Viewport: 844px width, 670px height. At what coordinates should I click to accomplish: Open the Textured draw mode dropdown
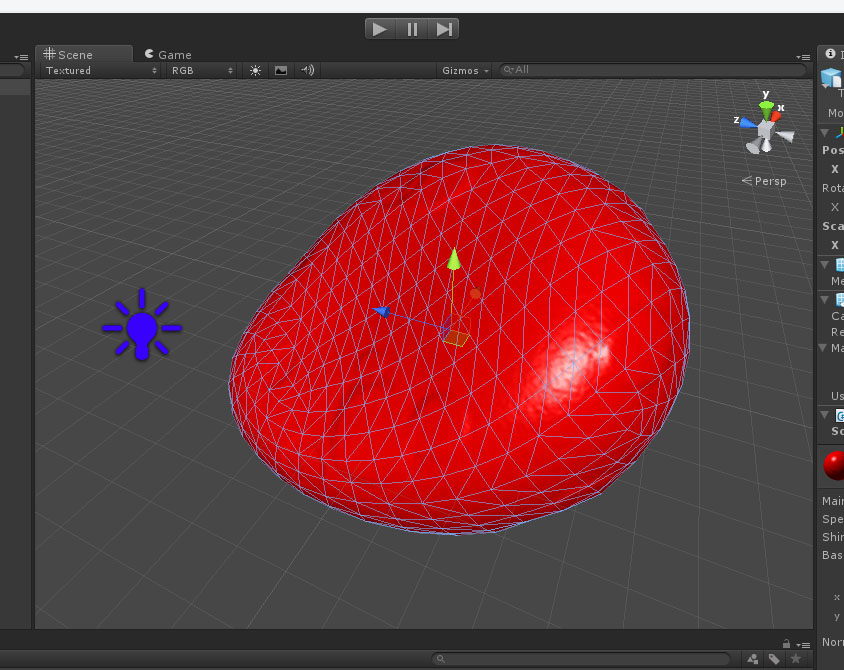101,70
